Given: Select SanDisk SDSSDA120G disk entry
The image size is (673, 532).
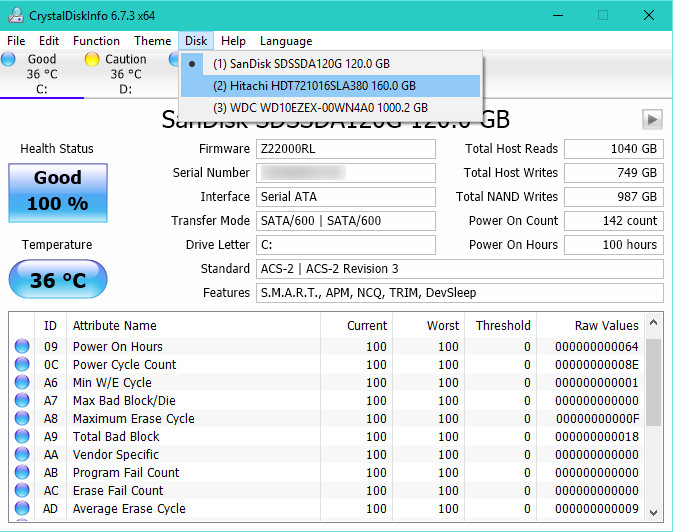Looking at the screenshot, I should coord(330,64).
